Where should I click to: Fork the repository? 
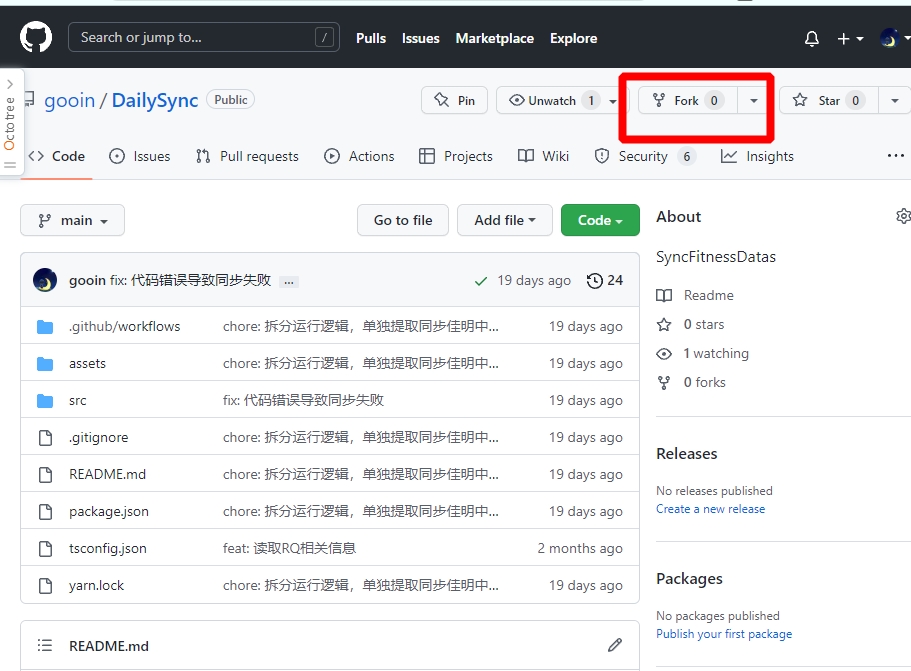point(688,101)
